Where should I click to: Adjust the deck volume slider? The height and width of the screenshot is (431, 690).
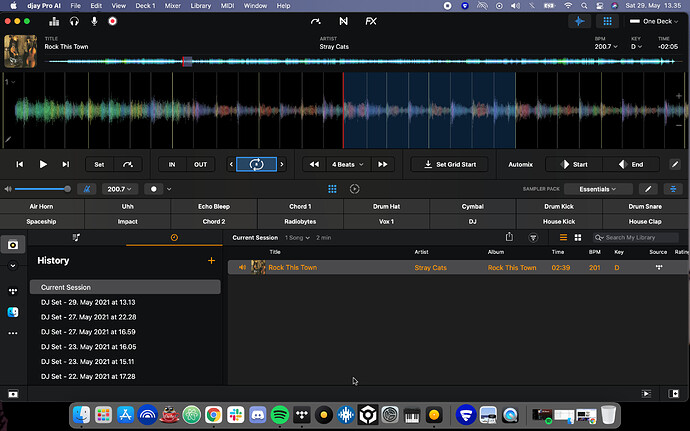coord(42,189)
